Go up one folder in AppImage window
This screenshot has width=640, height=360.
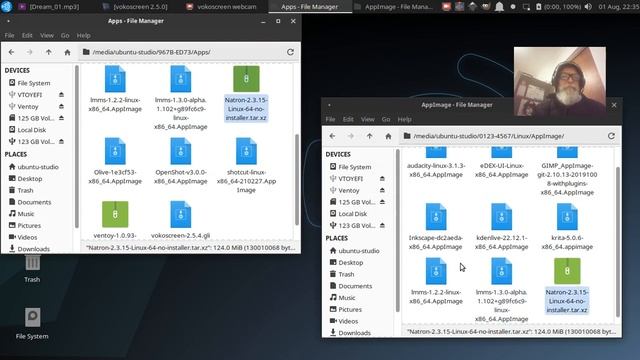(369, 136)
